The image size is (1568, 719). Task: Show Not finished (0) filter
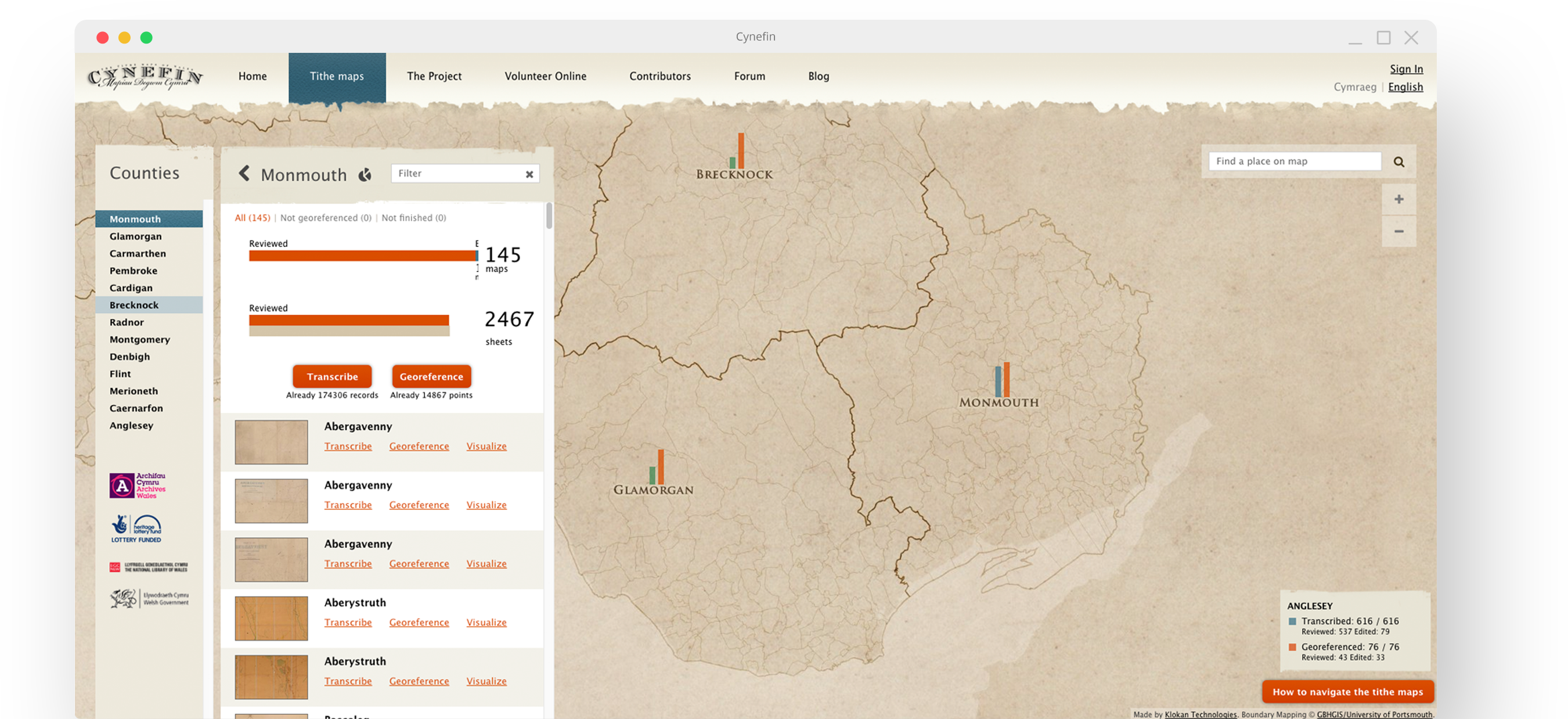(414, 218)
